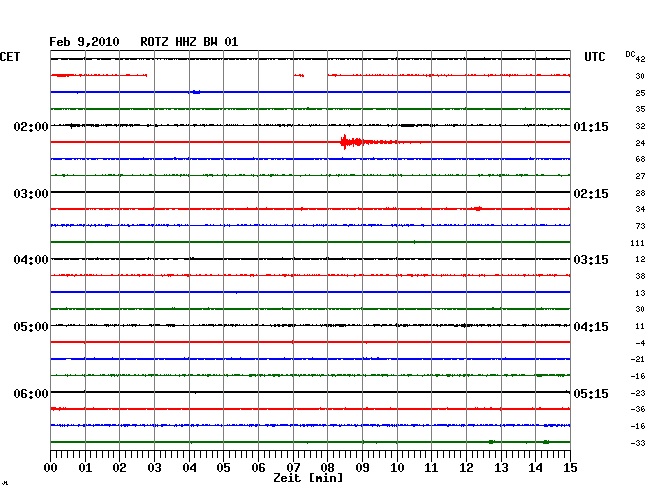
Task: Click the DC value -23
Action: [638, 393]
